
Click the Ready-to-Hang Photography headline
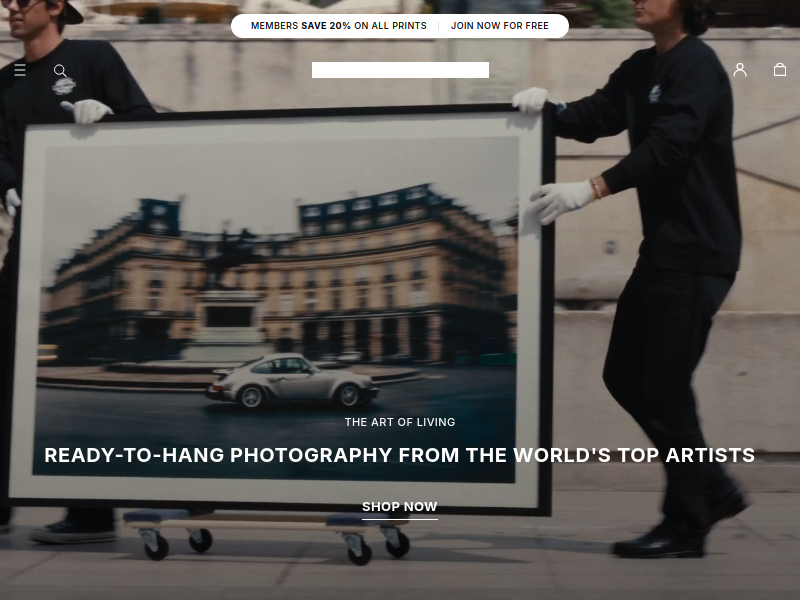[x=399, y=455]
